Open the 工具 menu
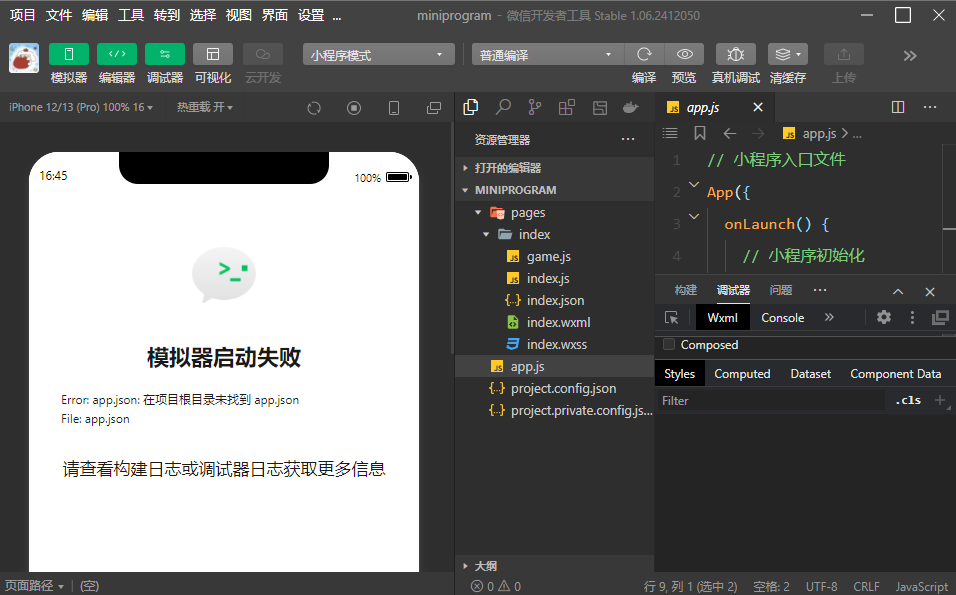This screenshot has height=595, width=956. (x=130, y=15)
